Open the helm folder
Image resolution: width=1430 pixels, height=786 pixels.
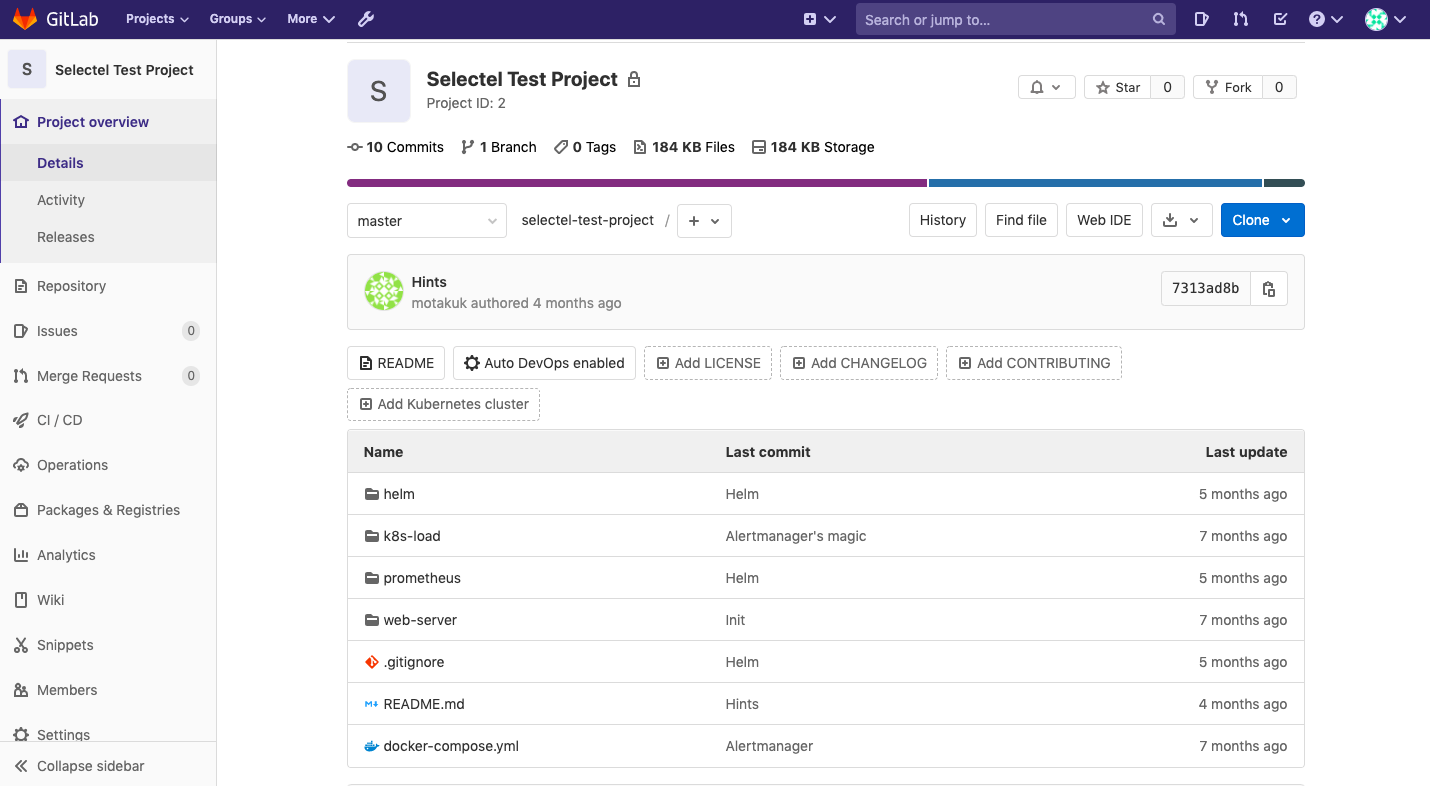[x=399, y=493]
